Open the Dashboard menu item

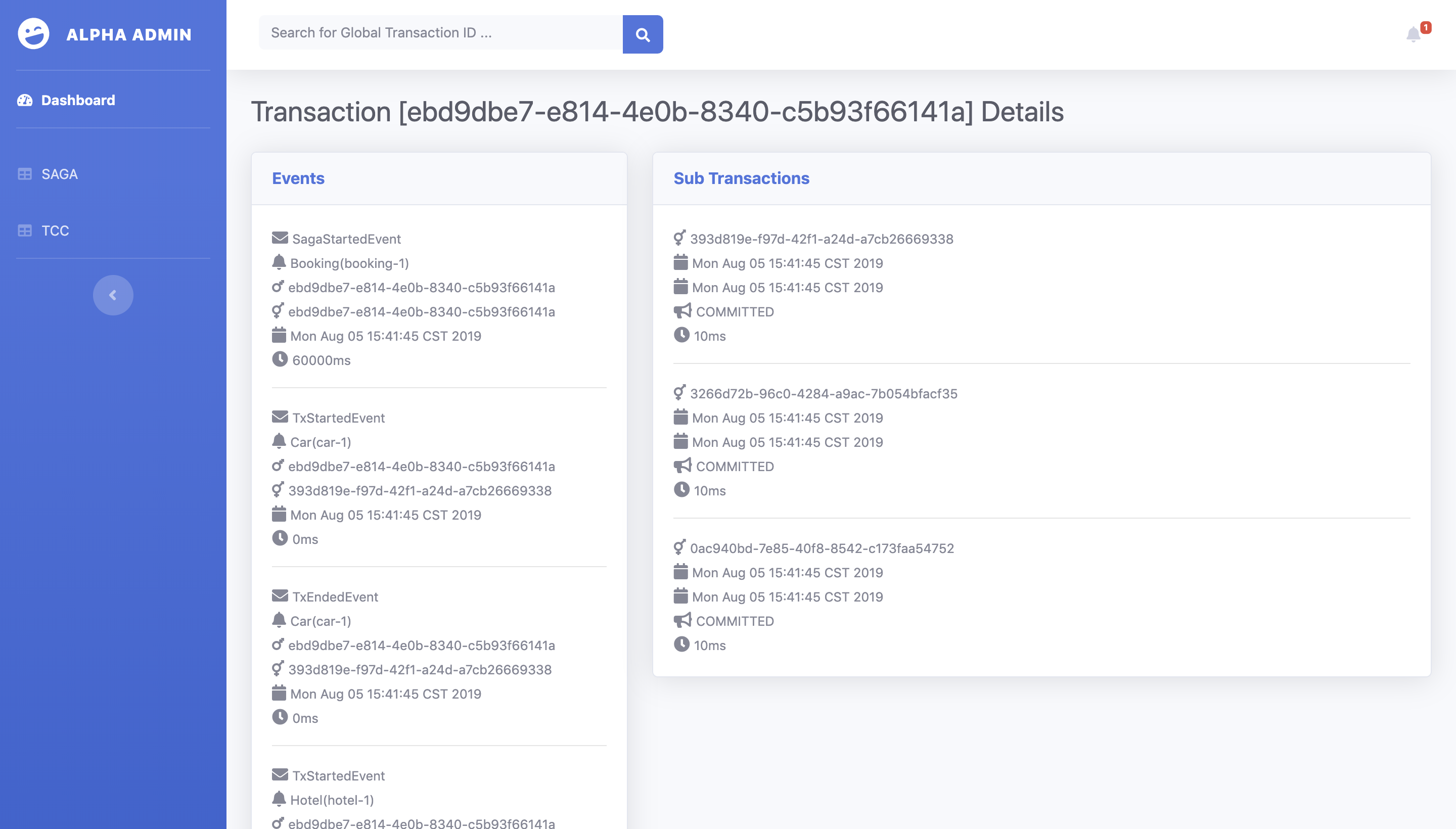click(78, 100)
